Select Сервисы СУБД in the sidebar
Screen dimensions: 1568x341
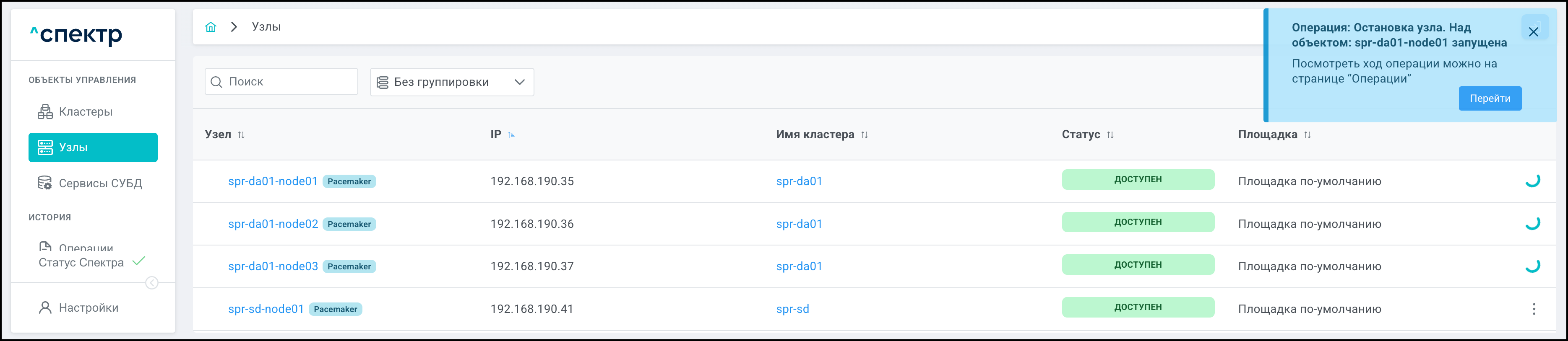pos(100,183)
